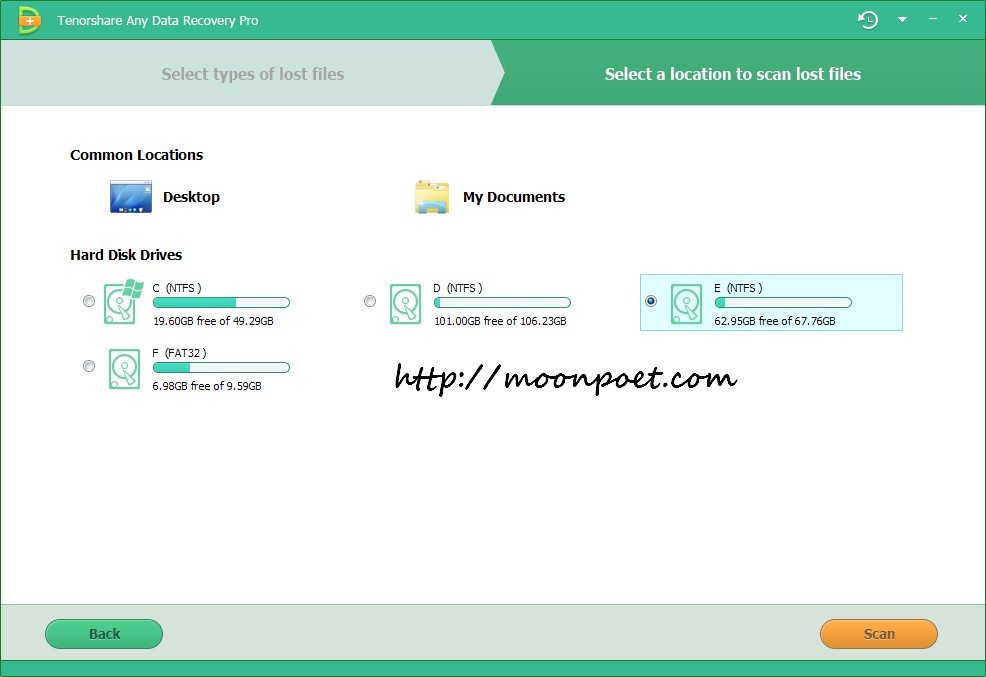Click the F drive disk icon
The width and height of the screenshot is (986, 677).
(x=123, y=368)
